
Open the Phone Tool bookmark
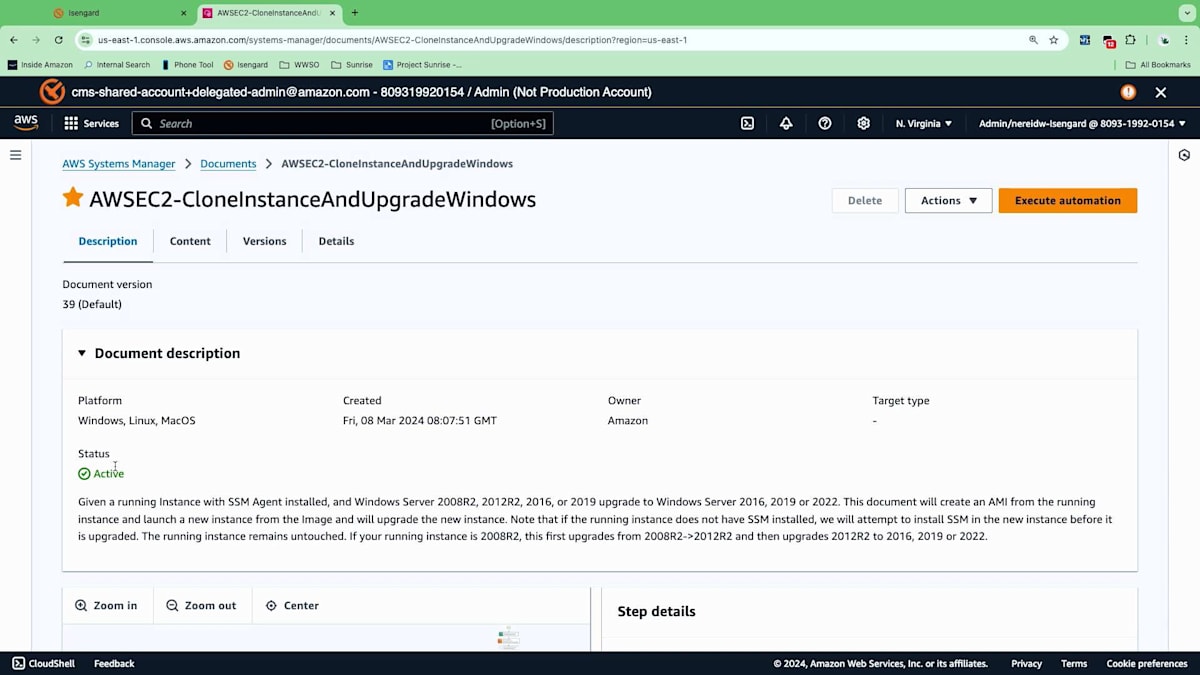(187, 65)
